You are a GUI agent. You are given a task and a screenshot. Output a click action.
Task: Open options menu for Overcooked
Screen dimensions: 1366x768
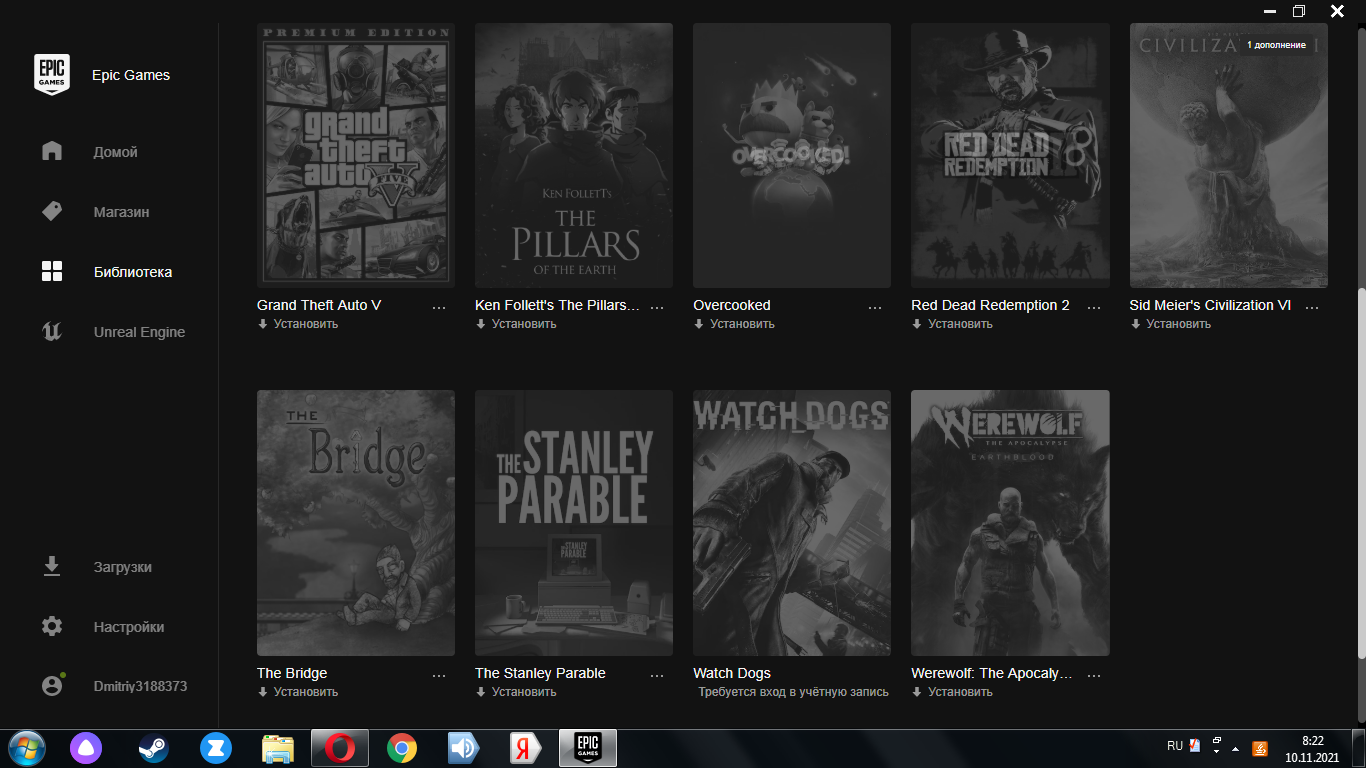click(875, 307)
